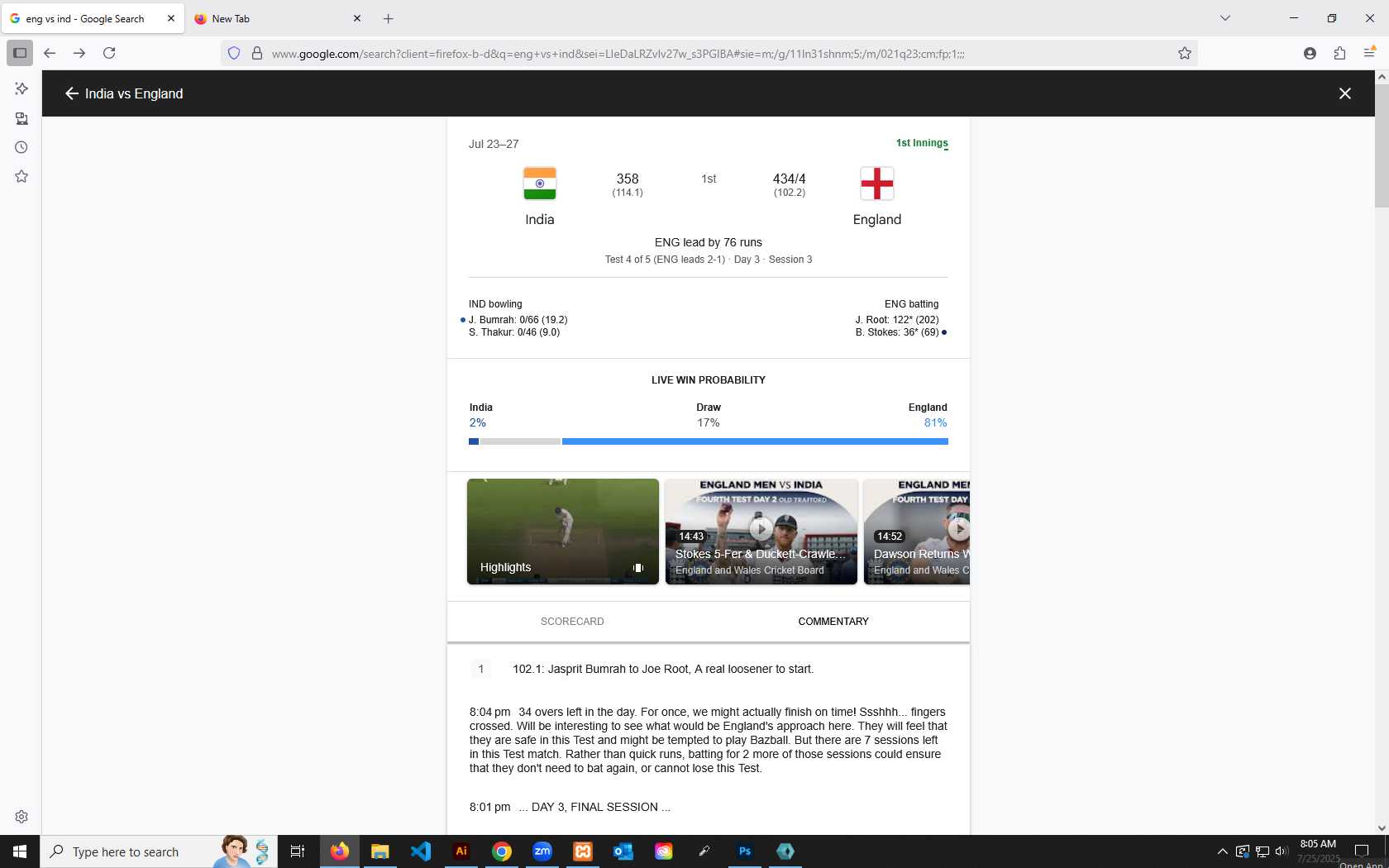Open Outlook from the taskbar
Screen dimensions: 1389x868
[x=623, y=851]
